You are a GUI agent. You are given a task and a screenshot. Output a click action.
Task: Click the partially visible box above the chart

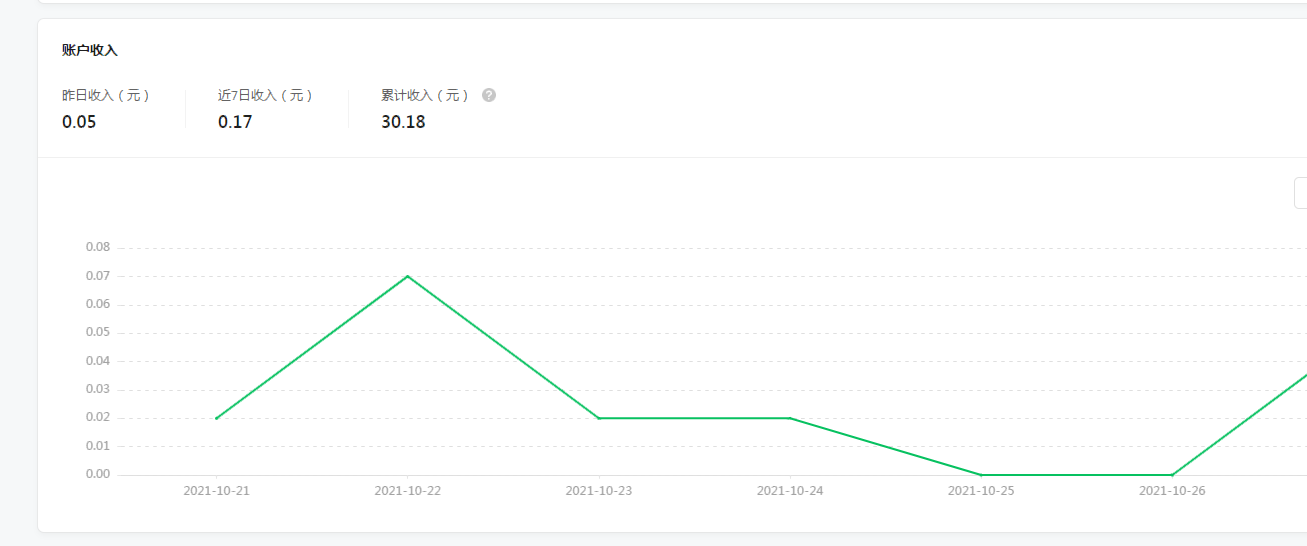point(1300,193)
